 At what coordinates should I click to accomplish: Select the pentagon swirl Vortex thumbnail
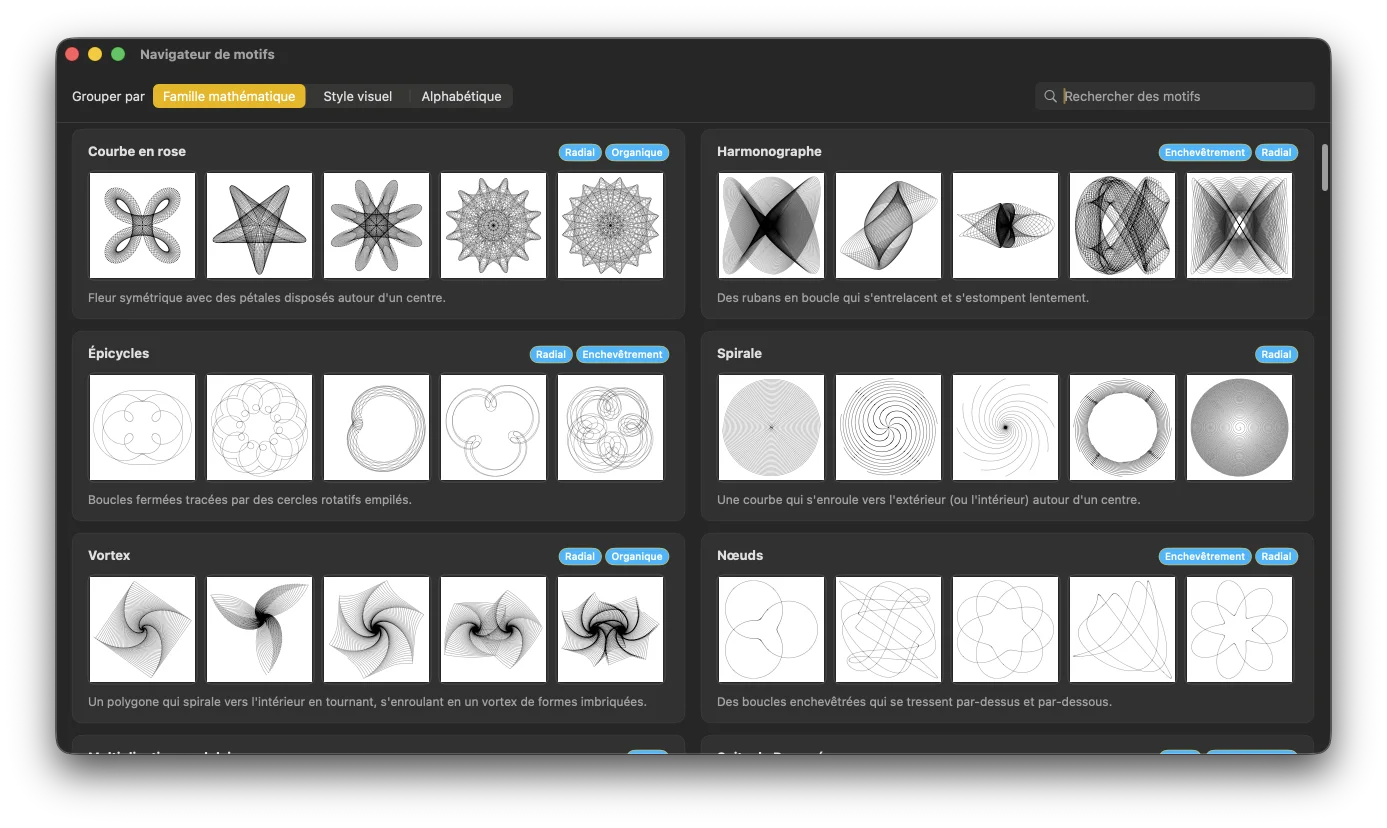click(376, 630)
